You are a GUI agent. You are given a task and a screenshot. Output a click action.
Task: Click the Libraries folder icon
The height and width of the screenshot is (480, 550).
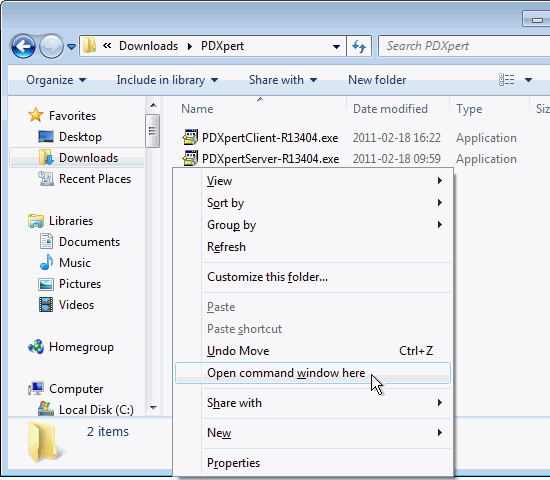coord(36,221)
